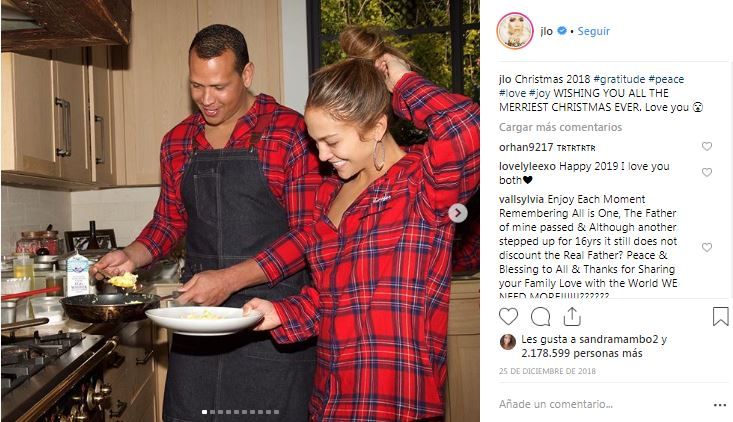The height and width of the screenshot is (422, 733).
Task: Follow jlo via the Seguir link
Action: 594,31
